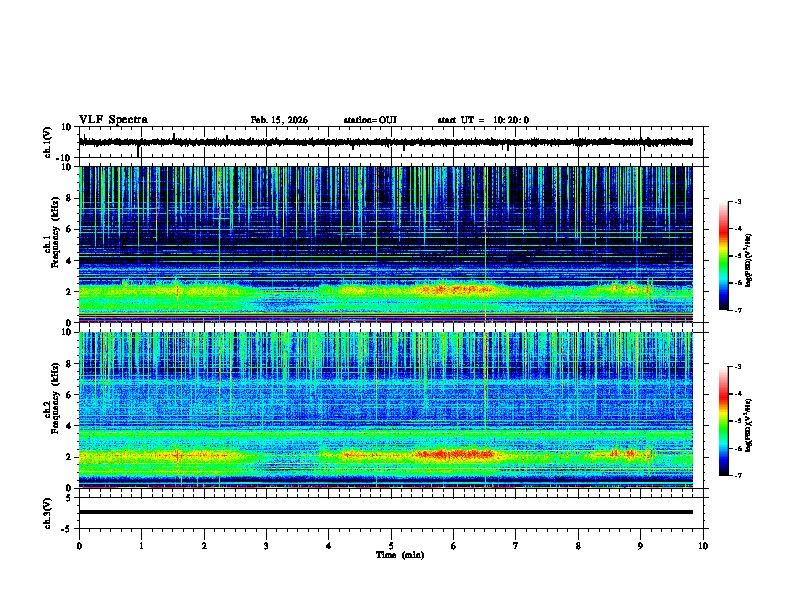Click time axis tick label "8"

[578, 546]
